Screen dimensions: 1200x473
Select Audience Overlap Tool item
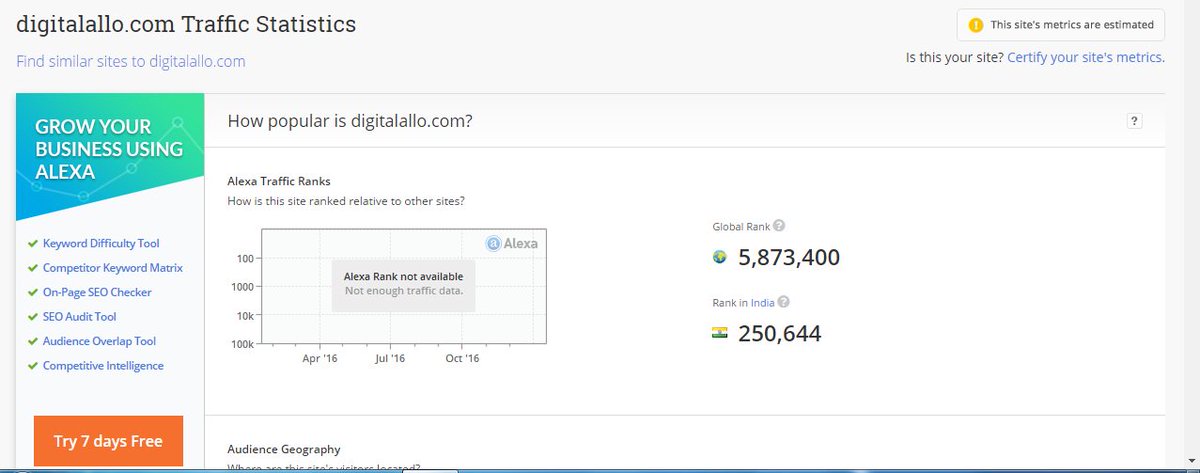pyautogui.click(x=99, y=341)
